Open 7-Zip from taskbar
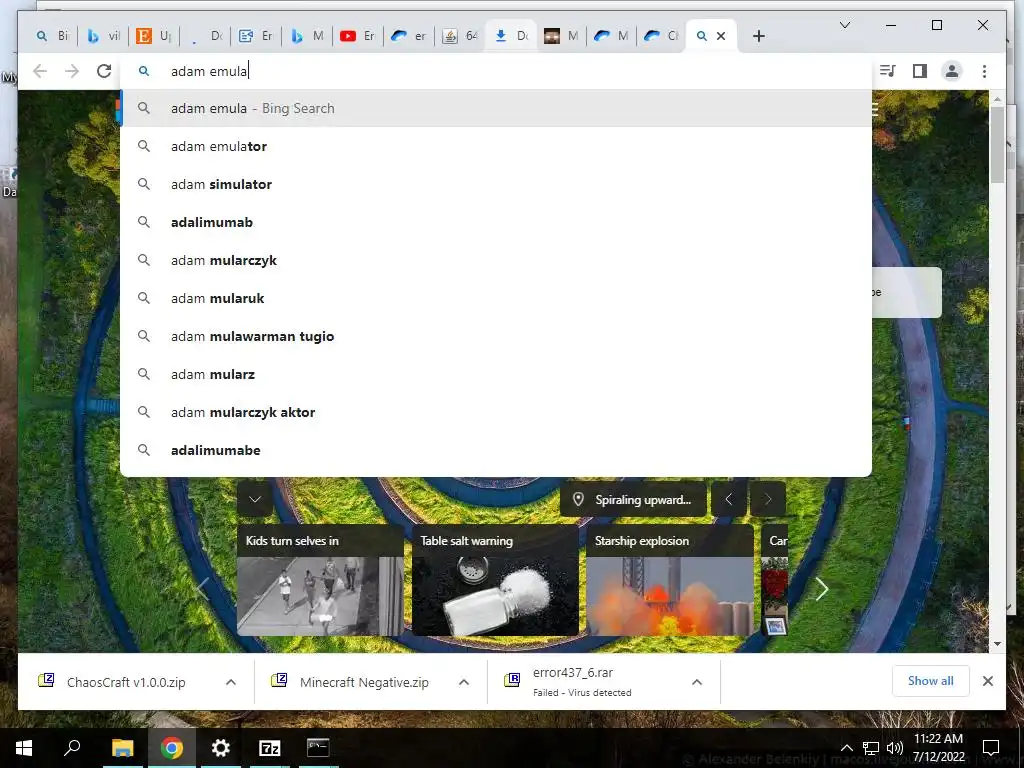The image size is (1024, 768). (x=270, y=748)
